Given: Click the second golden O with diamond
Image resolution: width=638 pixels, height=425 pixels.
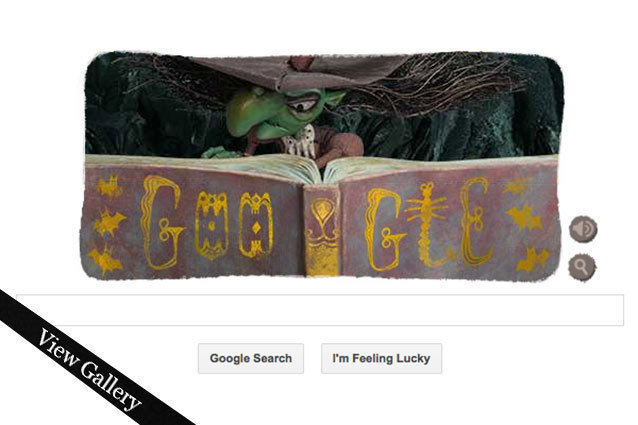Looking at the screenshot, I should pyautogui.click(x=256, y=225).
